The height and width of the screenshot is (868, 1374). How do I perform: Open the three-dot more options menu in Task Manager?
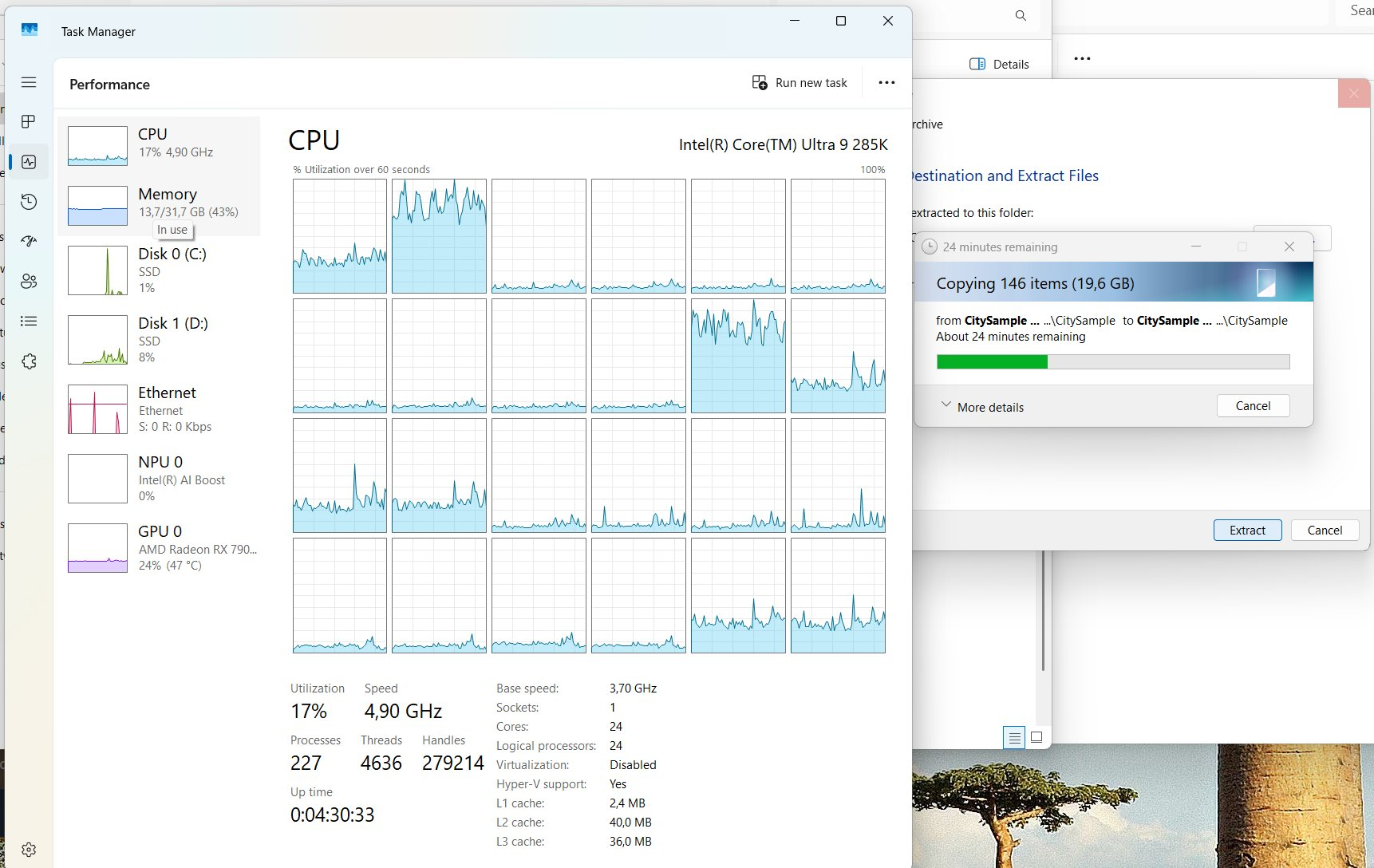click(x=886, y=83)
